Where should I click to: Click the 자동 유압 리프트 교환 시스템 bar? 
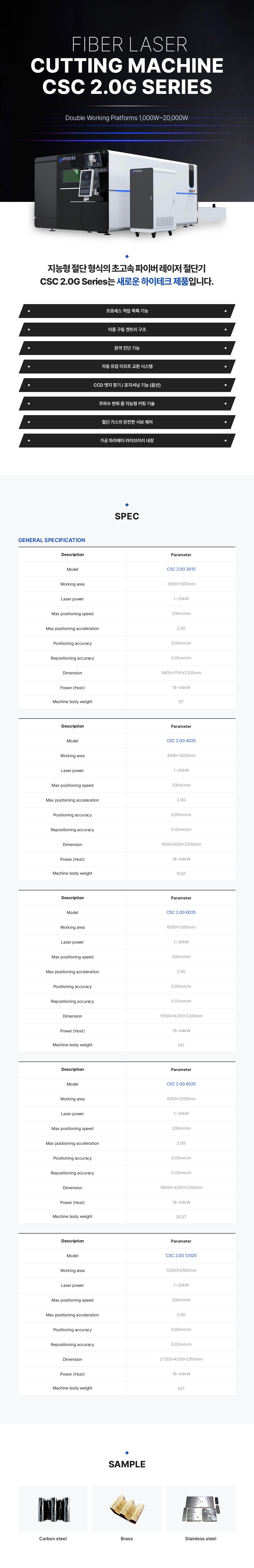coord(127,366)
